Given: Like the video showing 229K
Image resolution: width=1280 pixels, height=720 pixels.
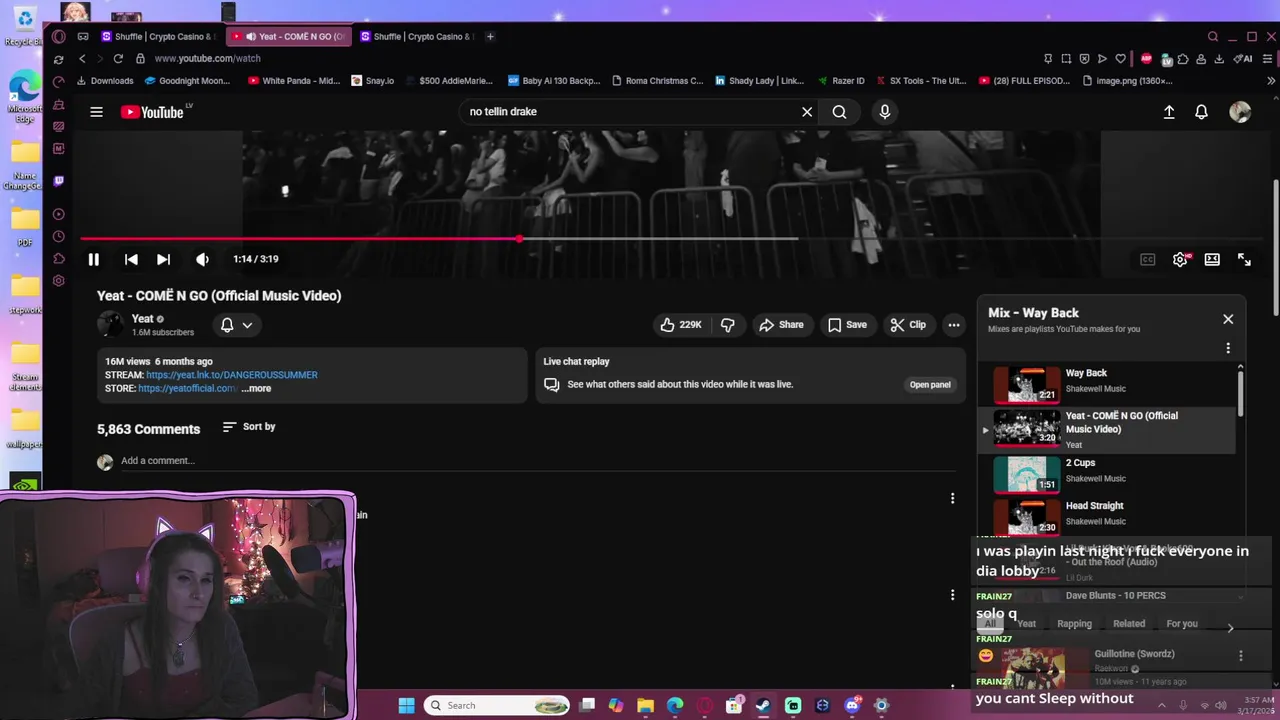Looking at the screenshot, I should pyautogui.click(x=680, y=325).
